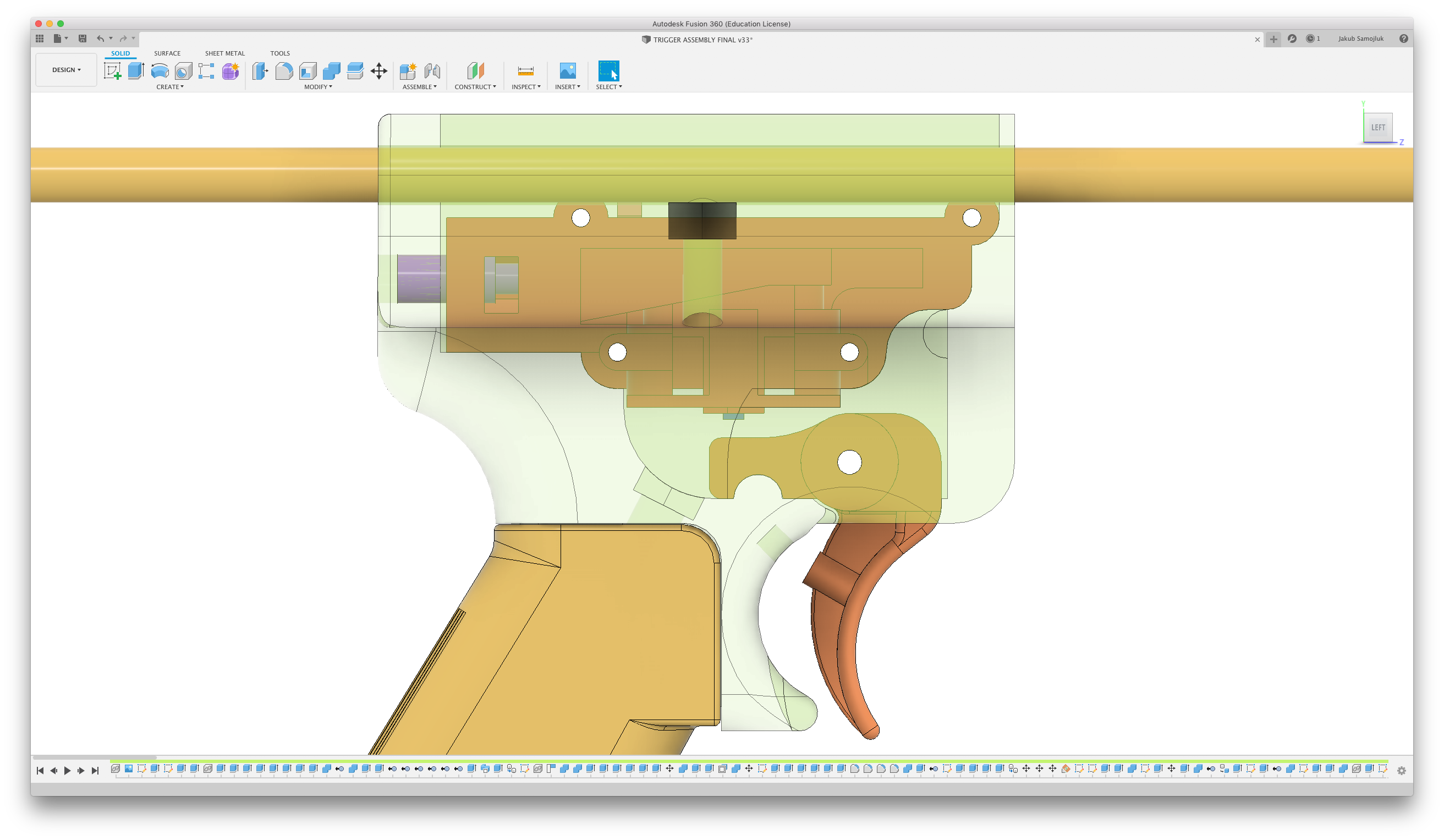Click the Fillet tool icon
This screenshot has width=1444, height=840.
284,71
